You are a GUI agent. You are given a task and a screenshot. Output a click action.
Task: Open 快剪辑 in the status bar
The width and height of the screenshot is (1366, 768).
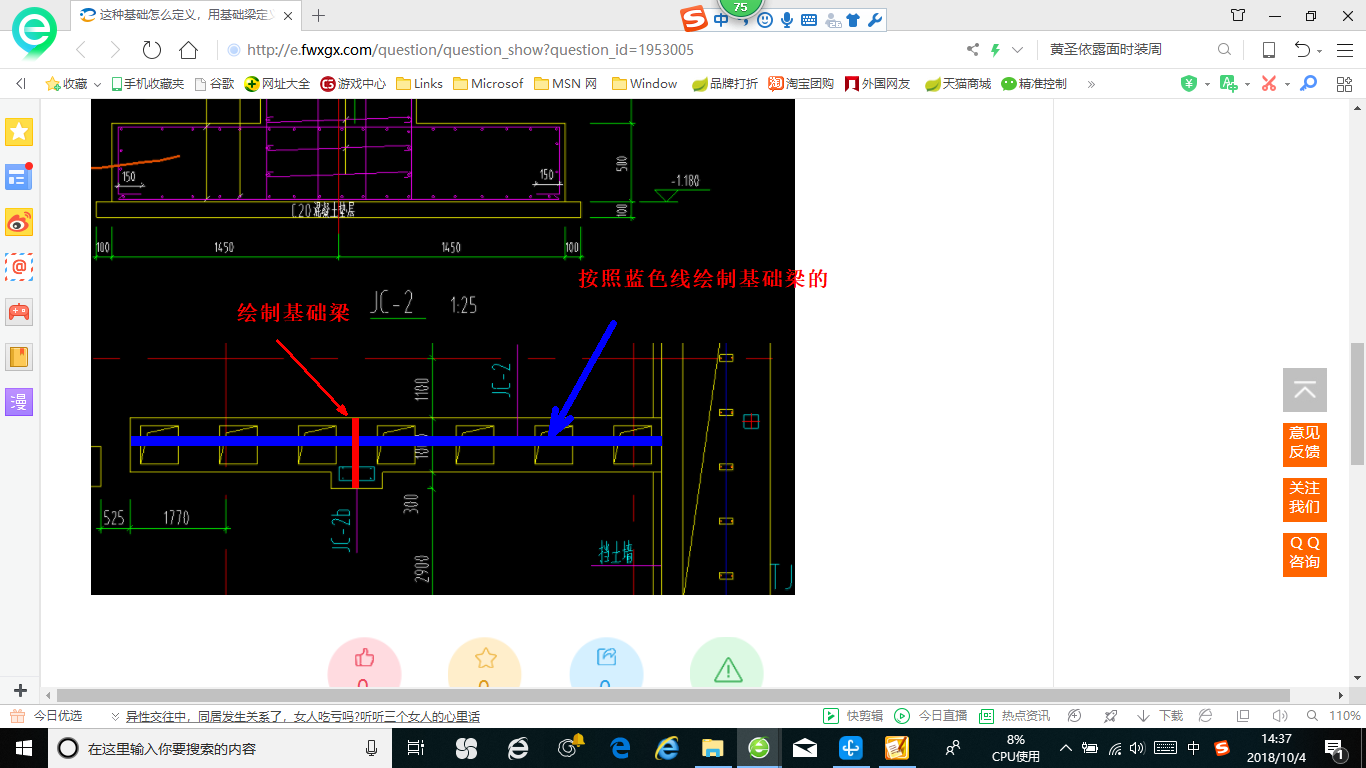[x=853, y=716]
